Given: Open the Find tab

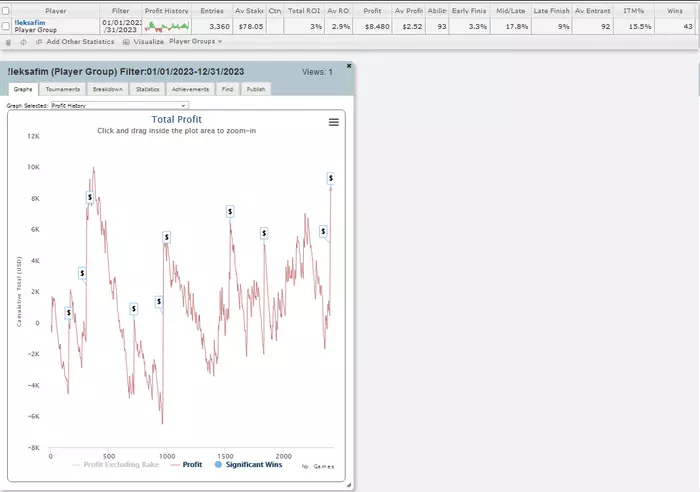Looking at the screenshot, I should point(228,89).
